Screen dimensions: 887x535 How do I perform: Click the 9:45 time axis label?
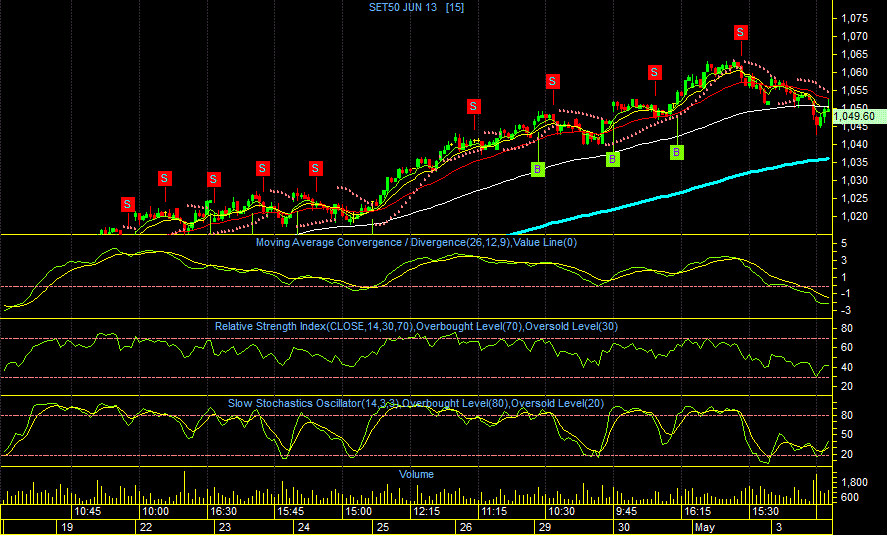pyautogui.click(x=626, y=512)
